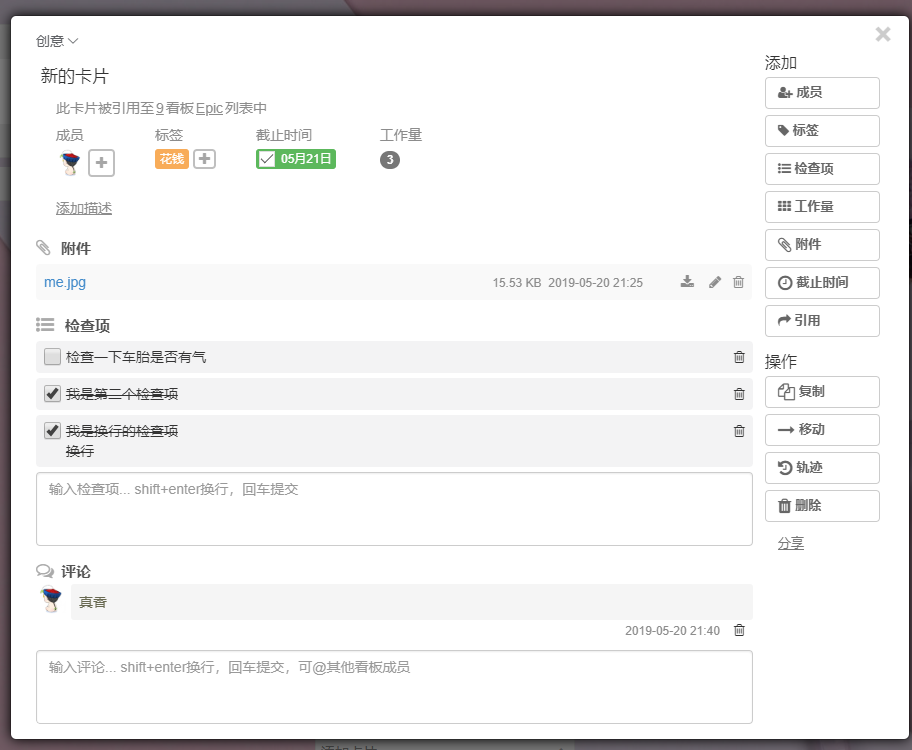Click the 移动 move button
The image size is (912, 750).
822,429
